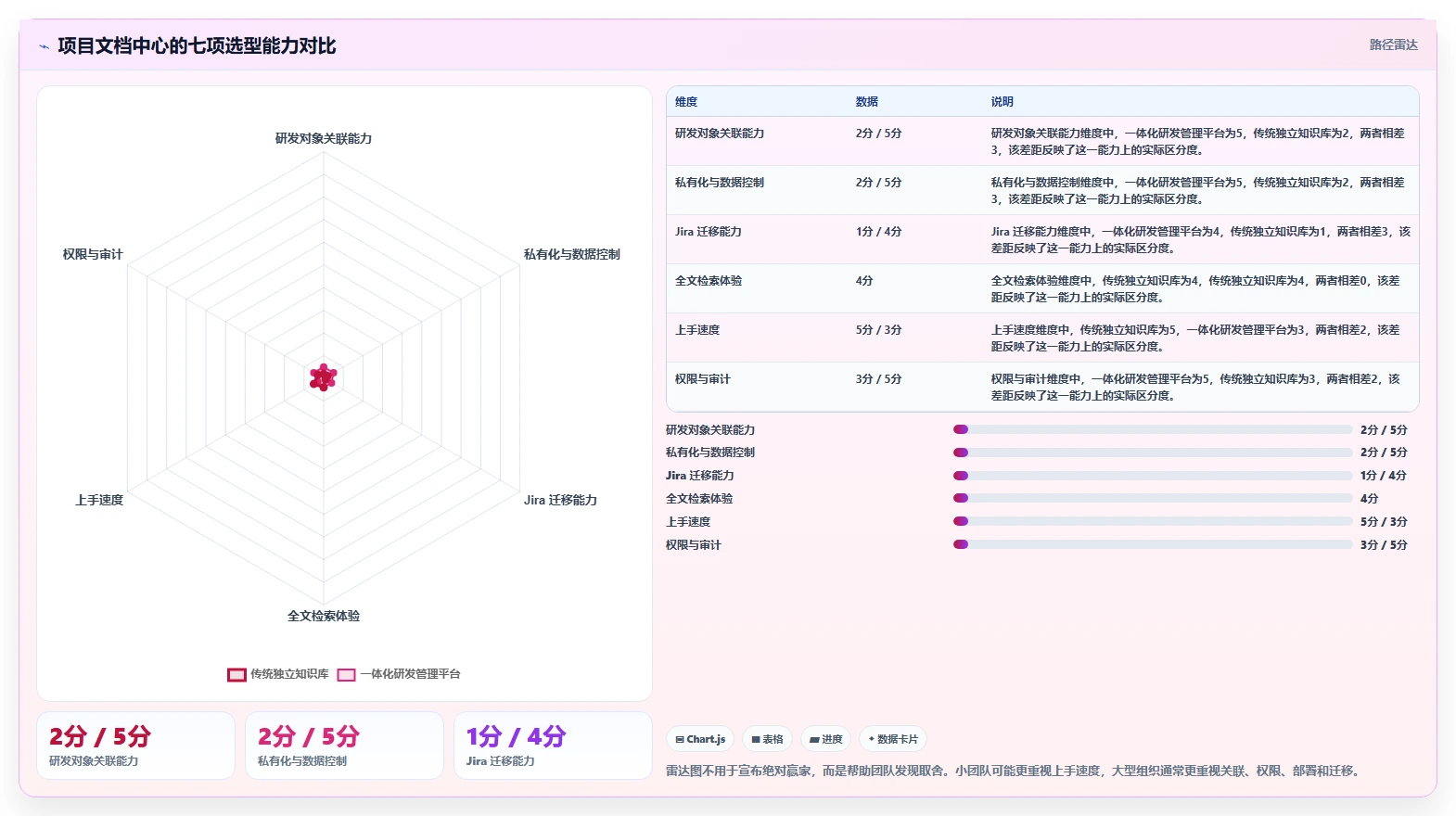Click the 上手速度 label in progress list
The height and width of the screenshot is (816, 1456).
coord(688,522)
